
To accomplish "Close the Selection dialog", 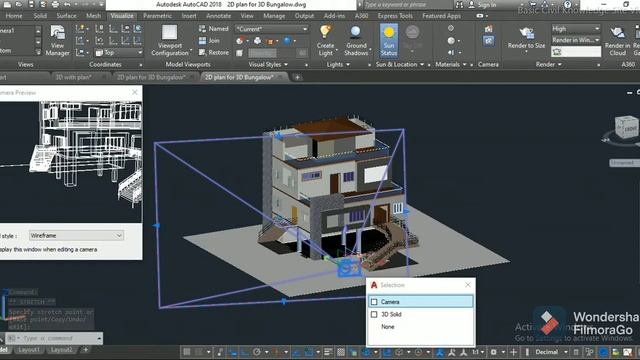I will pos(468,285).
